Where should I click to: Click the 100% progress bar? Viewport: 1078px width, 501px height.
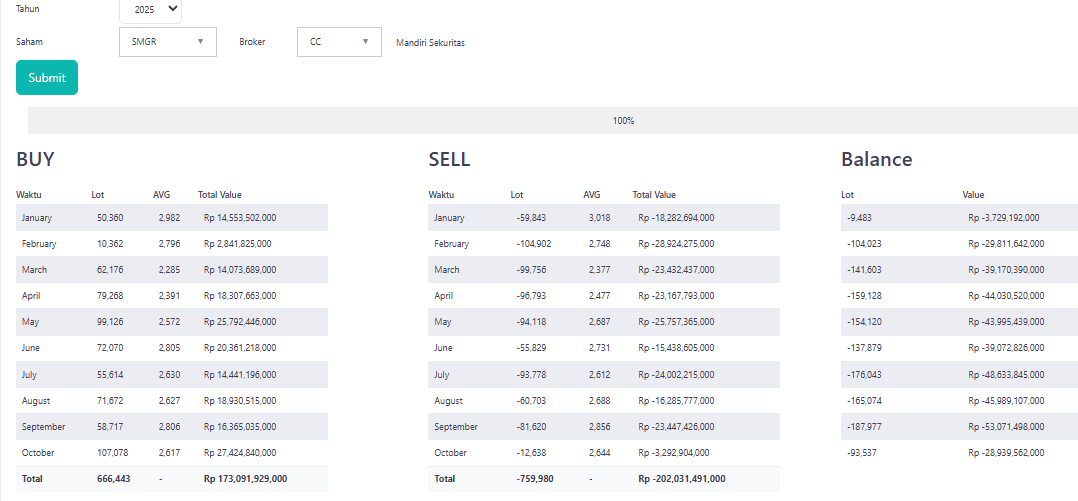[x=623, y=121]
